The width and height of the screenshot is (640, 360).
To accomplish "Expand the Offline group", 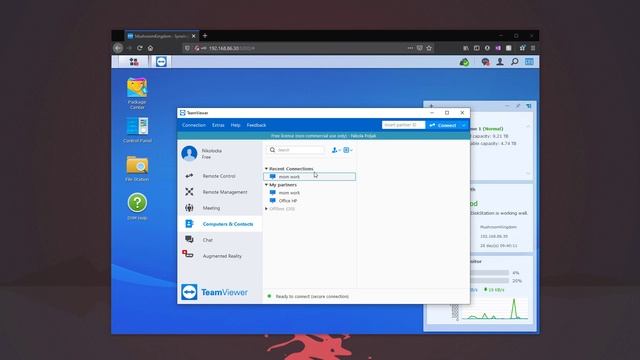I will 267,209.
